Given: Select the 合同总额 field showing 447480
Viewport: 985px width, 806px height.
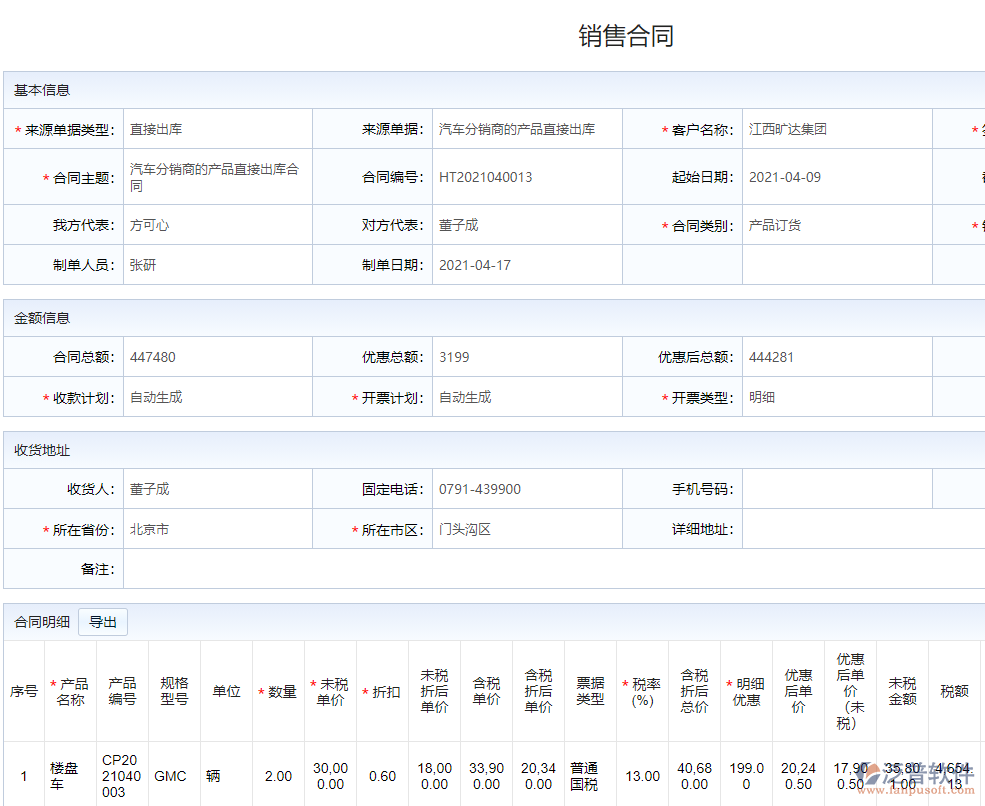Looking at the screenshot, I should pyautogui.click(x=217, y=357).
